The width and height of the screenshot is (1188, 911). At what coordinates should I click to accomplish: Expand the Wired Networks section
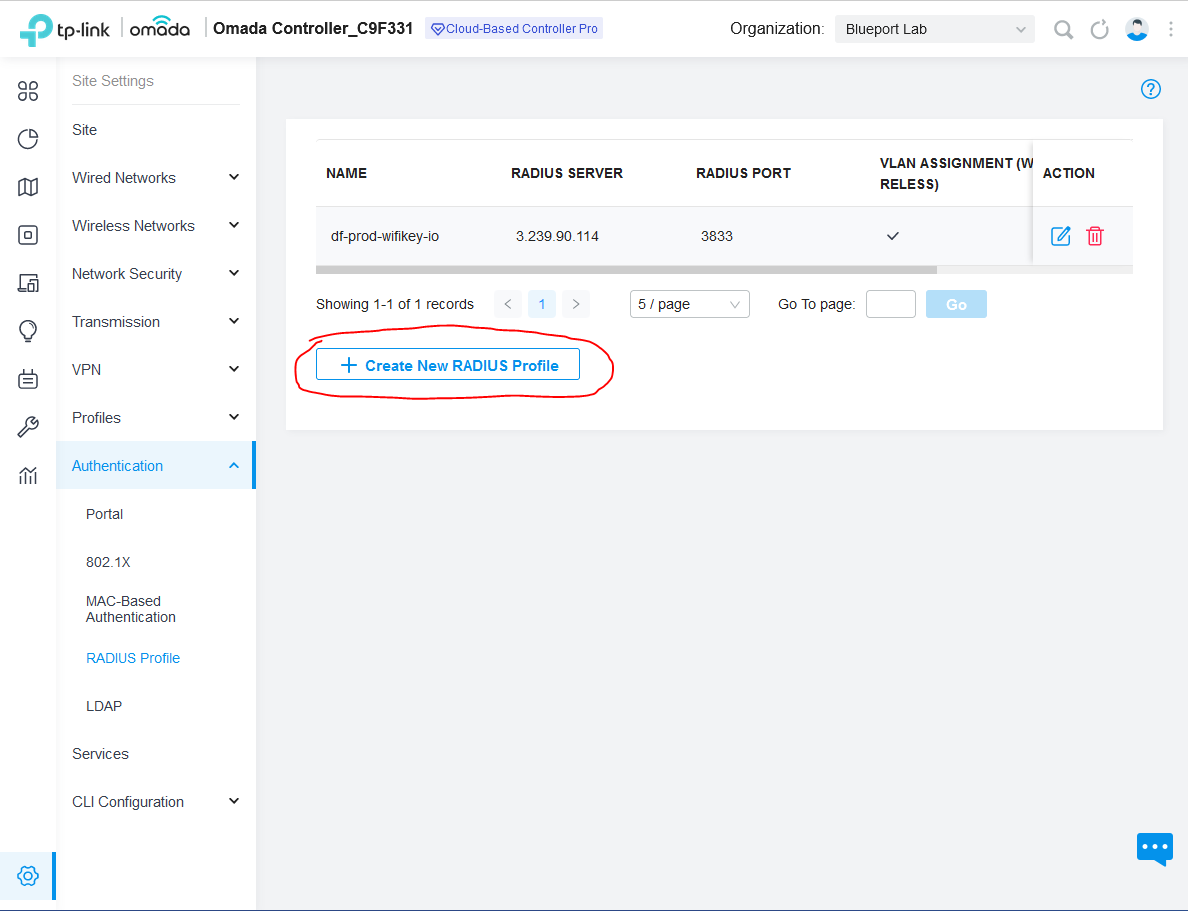point(156,178)
